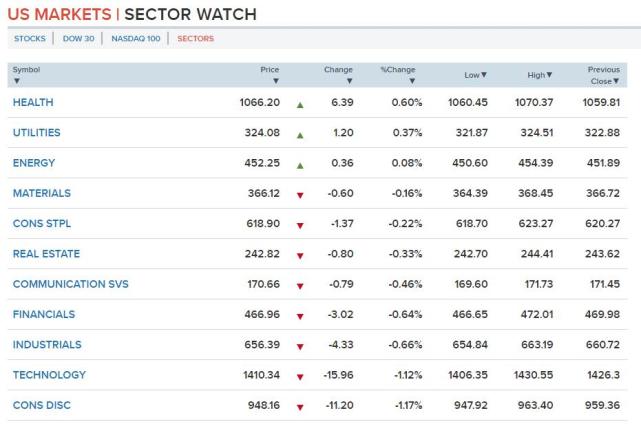Click red down arrow in FINANCIALS row
The image size is (641, 433).
click(x=300, y=316)
